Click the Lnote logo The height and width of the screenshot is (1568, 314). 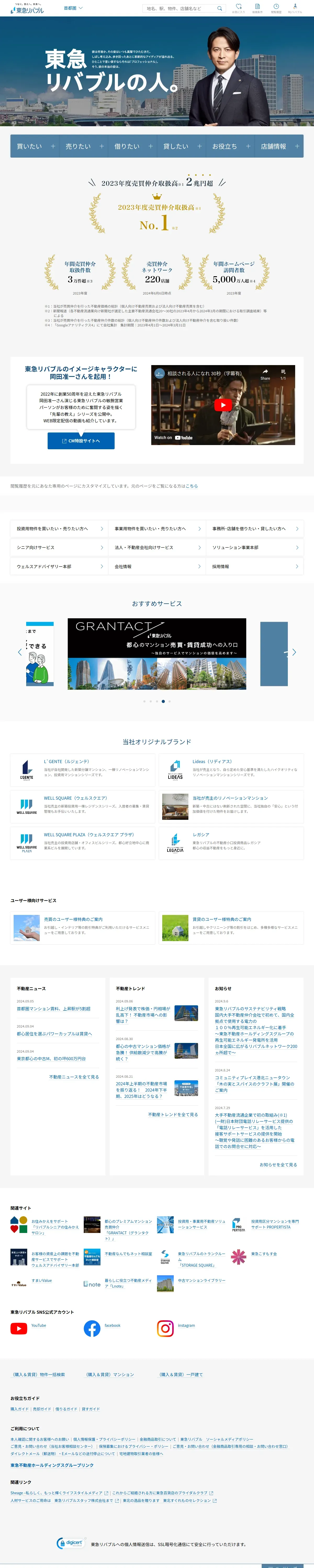point(92,1284)
